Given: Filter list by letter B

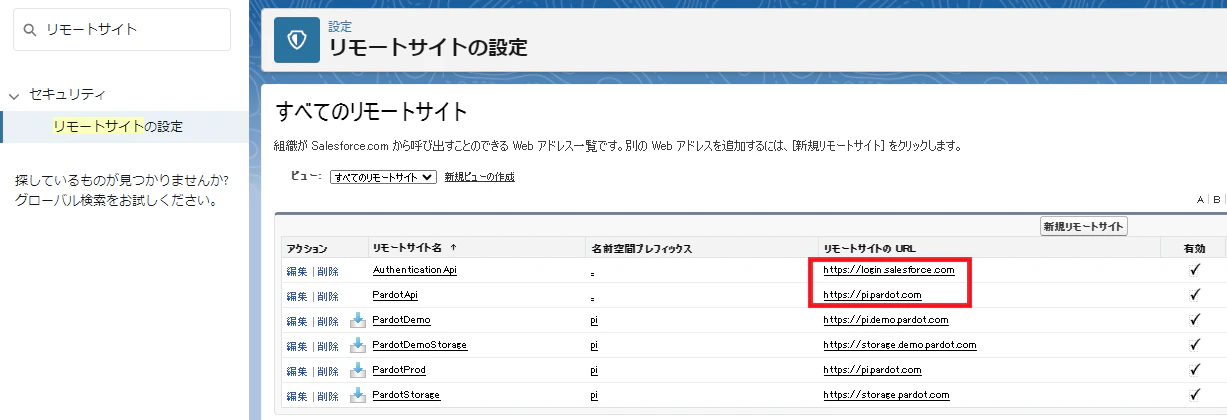Looking at the screenshot, I should click(1215, 200).
